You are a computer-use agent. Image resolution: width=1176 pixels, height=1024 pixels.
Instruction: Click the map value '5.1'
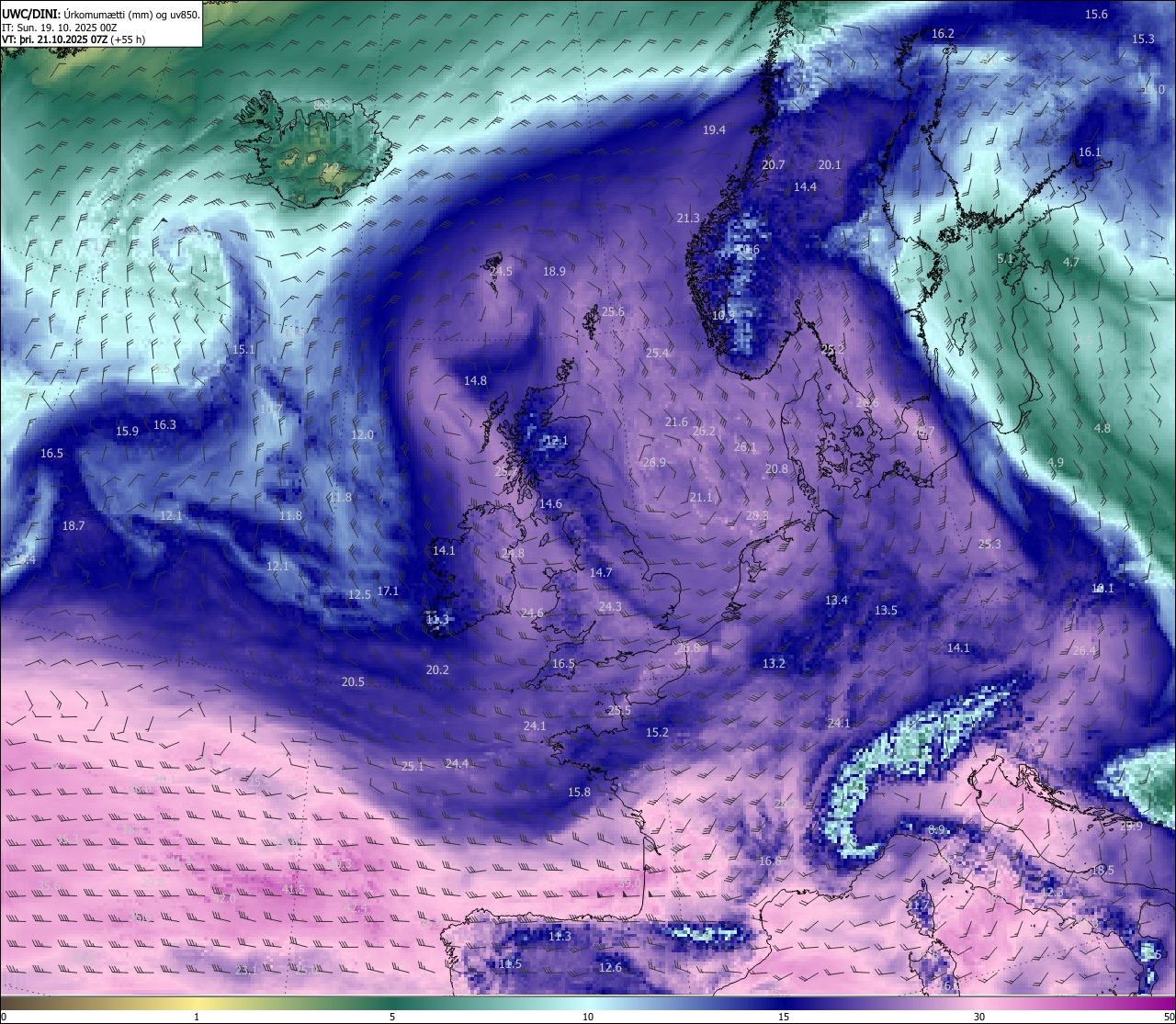click(x=1005, y=258)
